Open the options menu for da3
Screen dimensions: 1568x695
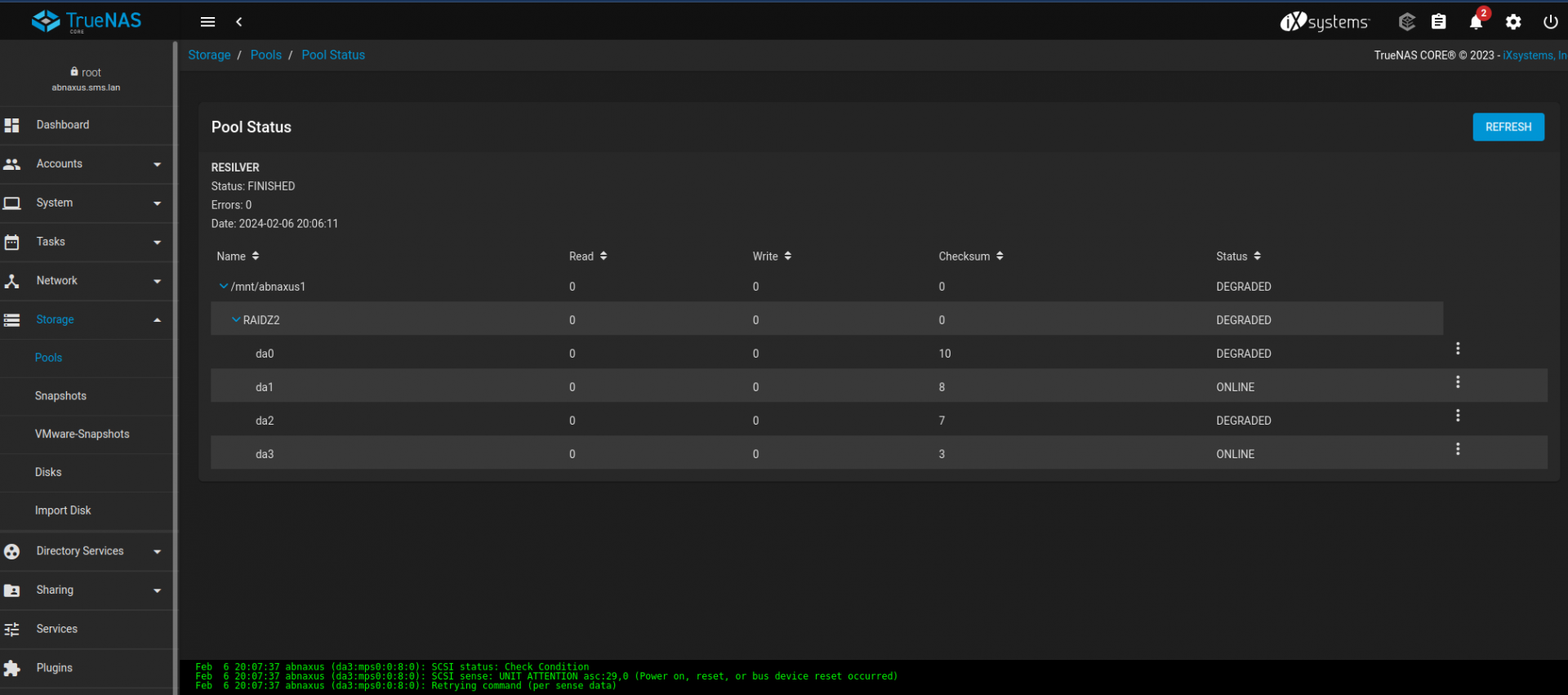(x=1458, y=449)
